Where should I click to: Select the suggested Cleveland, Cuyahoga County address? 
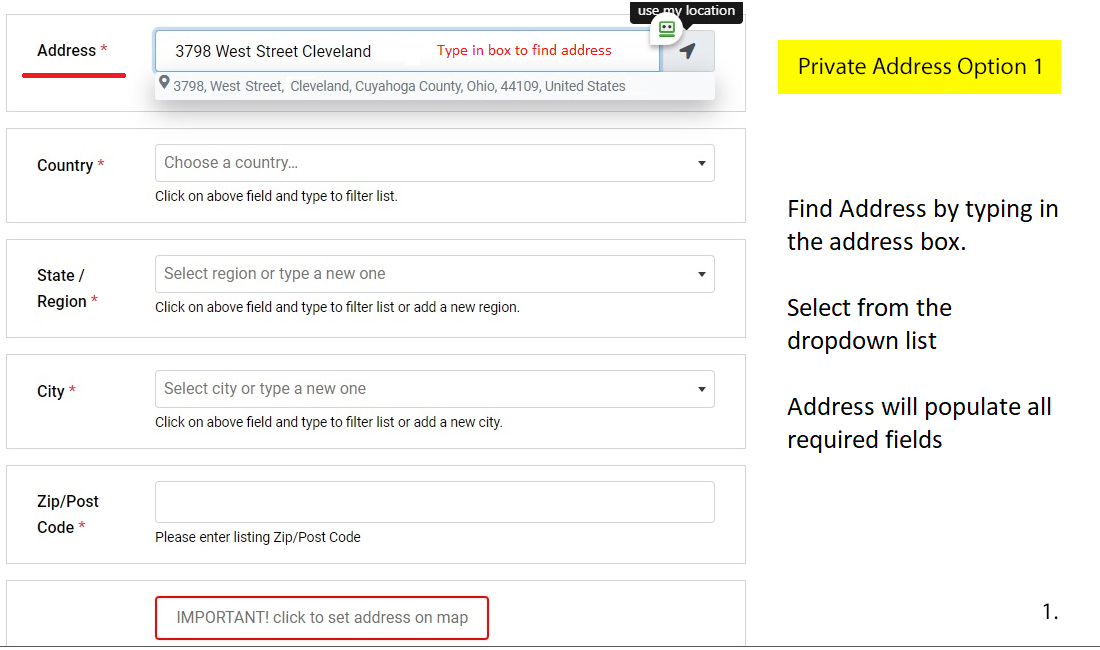399,86
